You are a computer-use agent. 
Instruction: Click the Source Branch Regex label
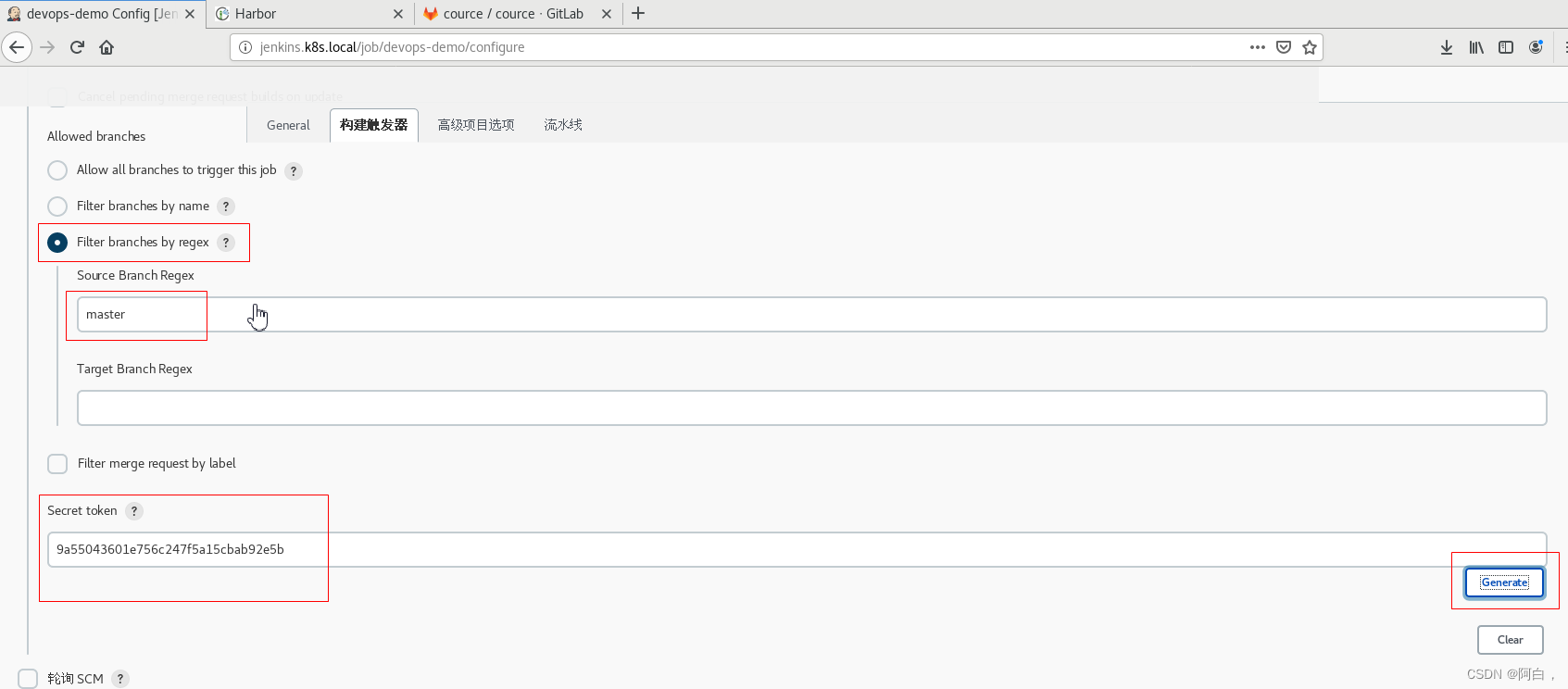coord(135,276)
